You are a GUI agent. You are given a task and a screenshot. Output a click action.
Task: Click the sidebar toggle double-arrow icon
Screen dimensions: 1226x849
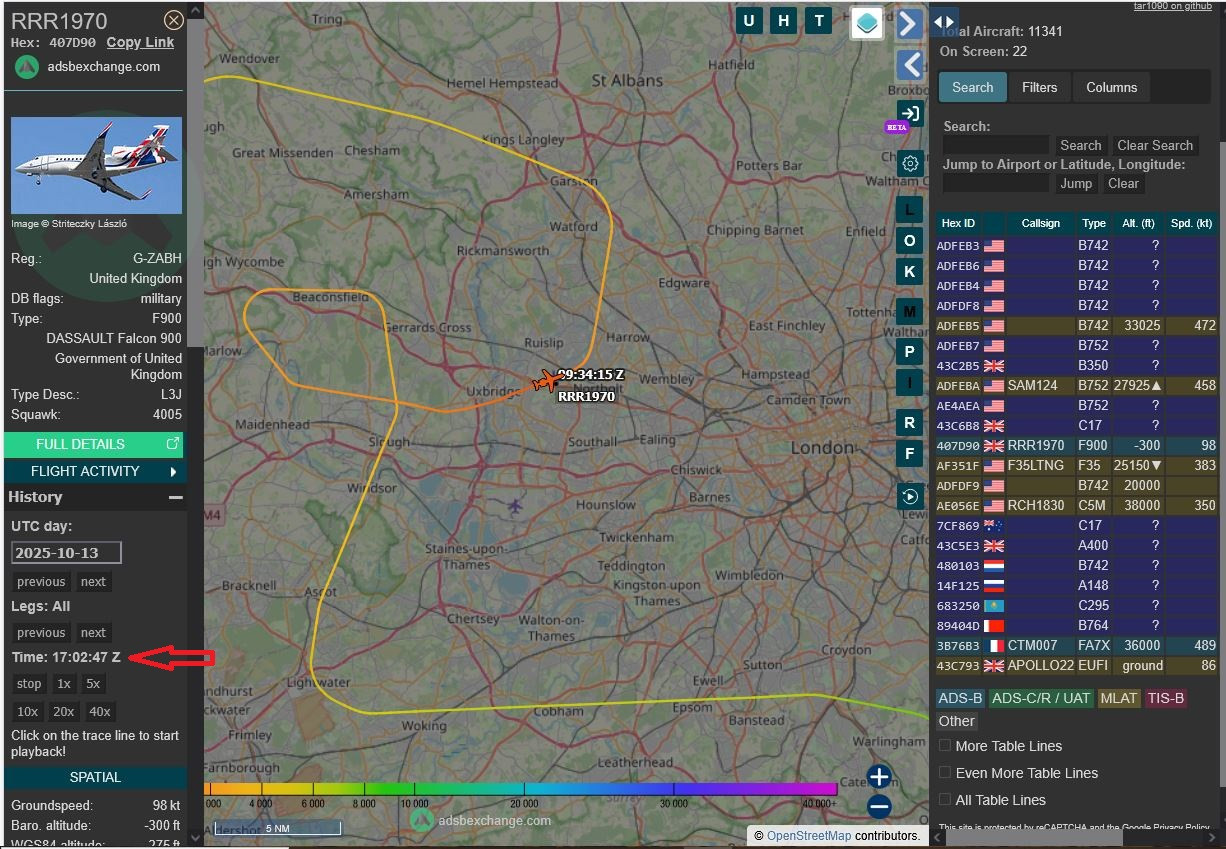click(x=944, y=22)
